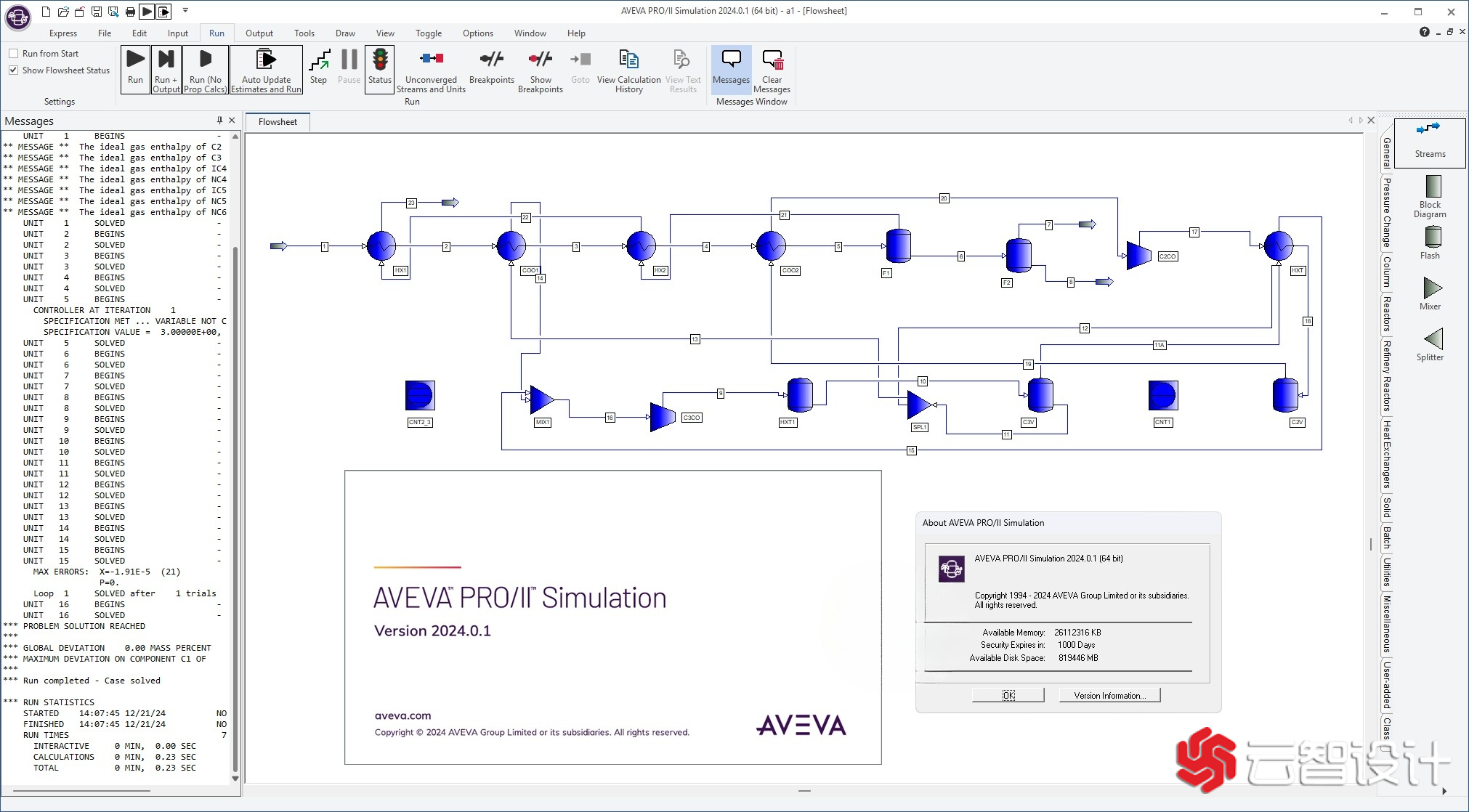Select Block Diagram palette item
Viewport: 1469px width, 812px height.
(x=1430, y=197)
